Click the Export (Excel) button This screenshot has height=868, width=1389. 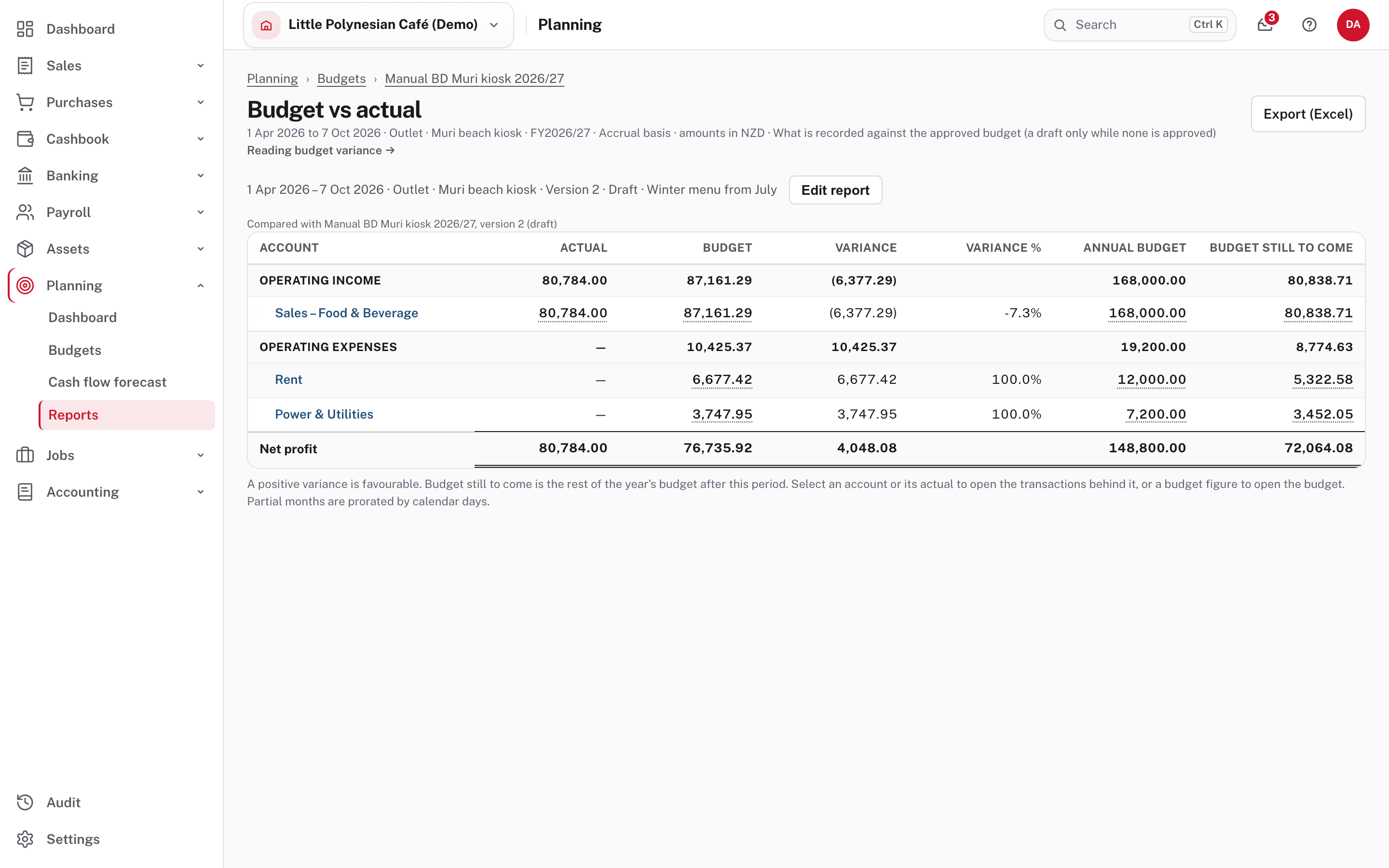click(1308, 114)
